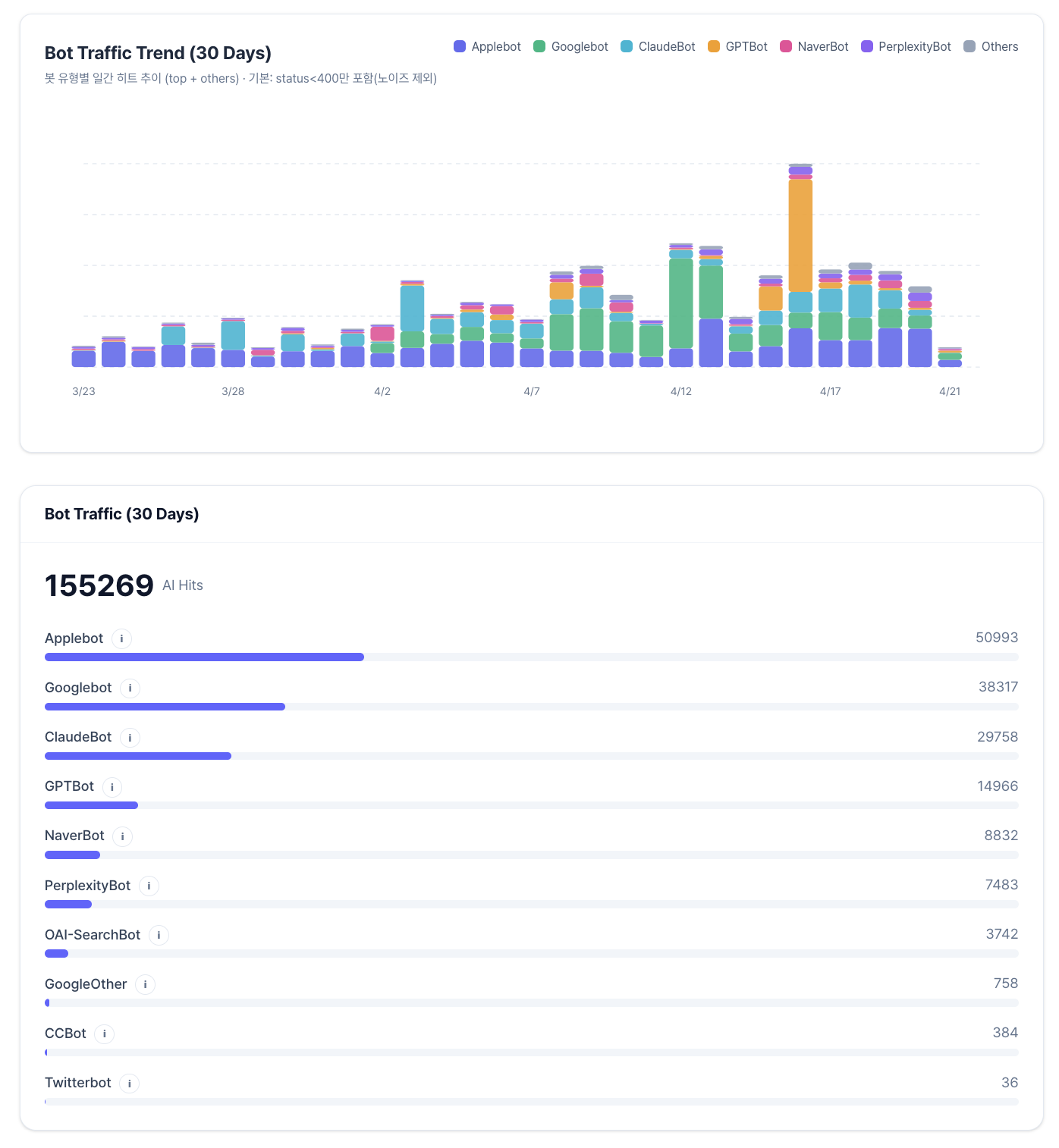The image size is (1059, 1148).
Task: Click the info icon next to OAI-SearchBot
Action: (x=159, y=935)
